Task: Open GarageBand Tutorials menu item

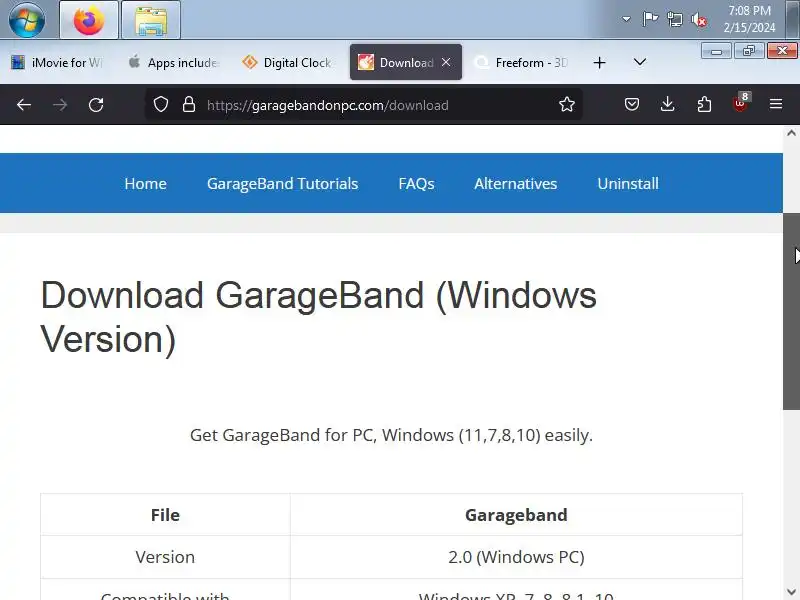Action: pos(282,183)
